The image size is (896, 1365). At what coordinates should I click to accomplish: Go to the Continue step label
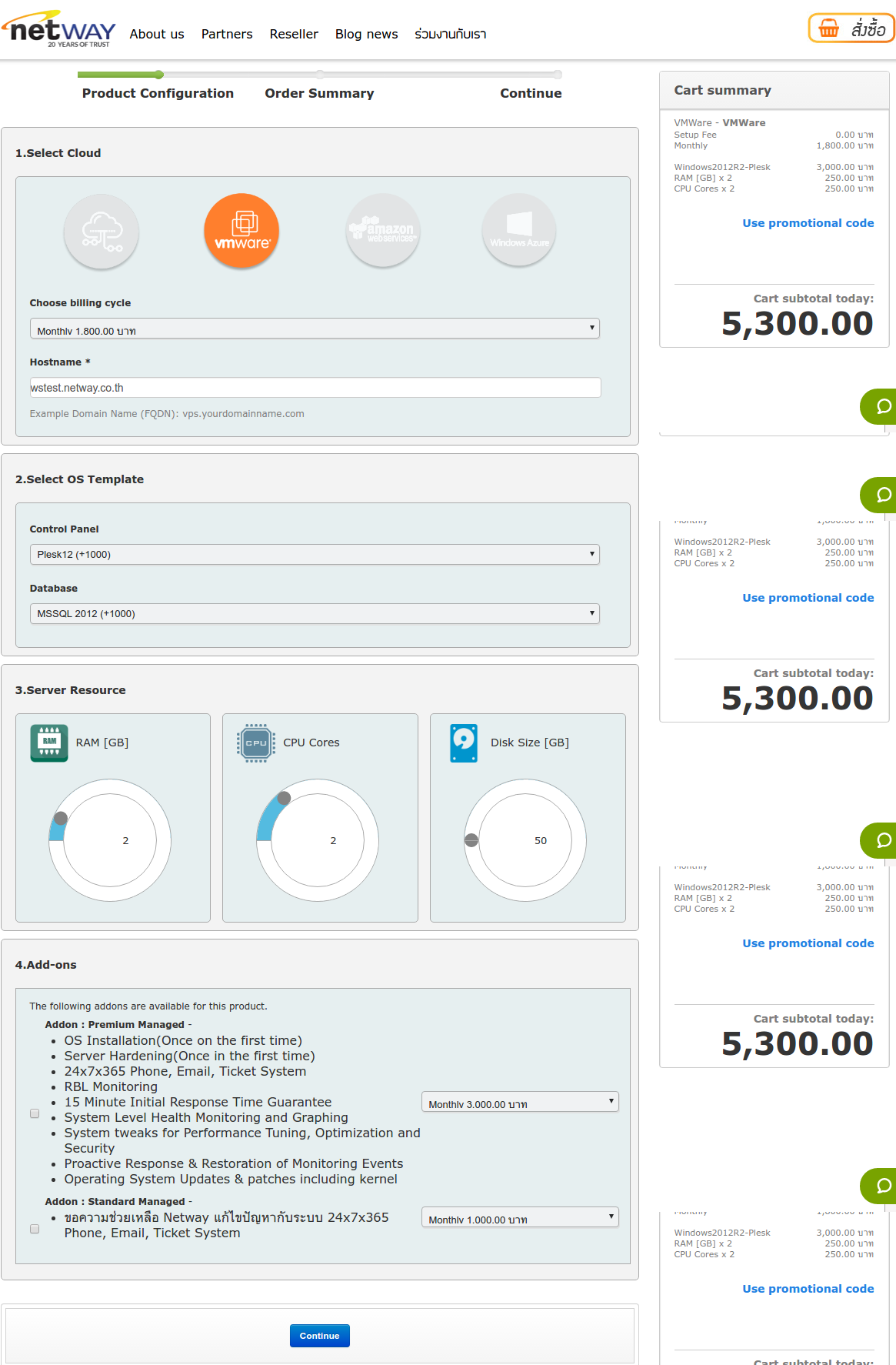531,93
